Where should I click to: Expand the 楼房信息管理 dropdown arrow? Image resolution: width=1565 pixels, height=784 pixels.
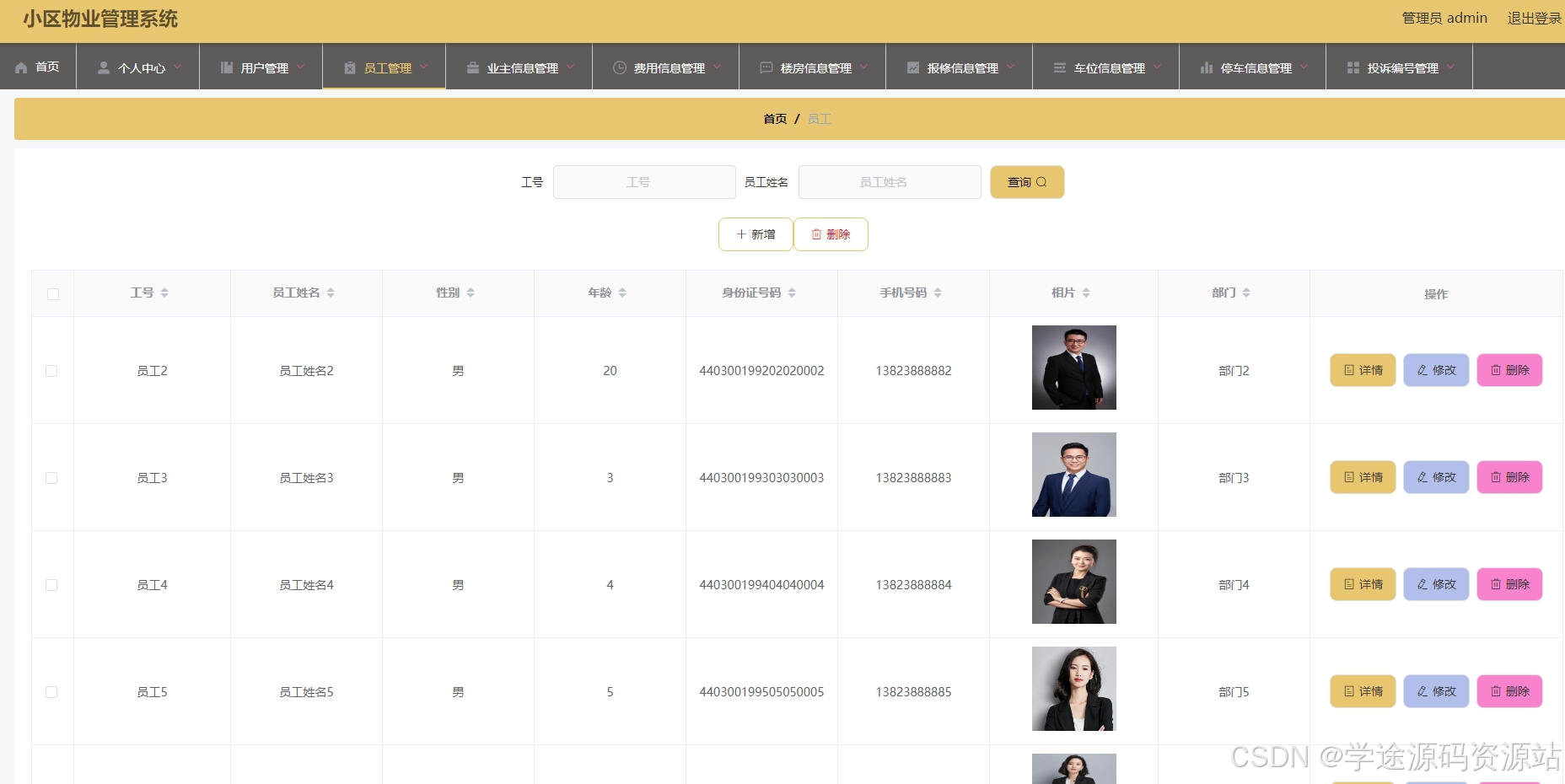(863, 67)
